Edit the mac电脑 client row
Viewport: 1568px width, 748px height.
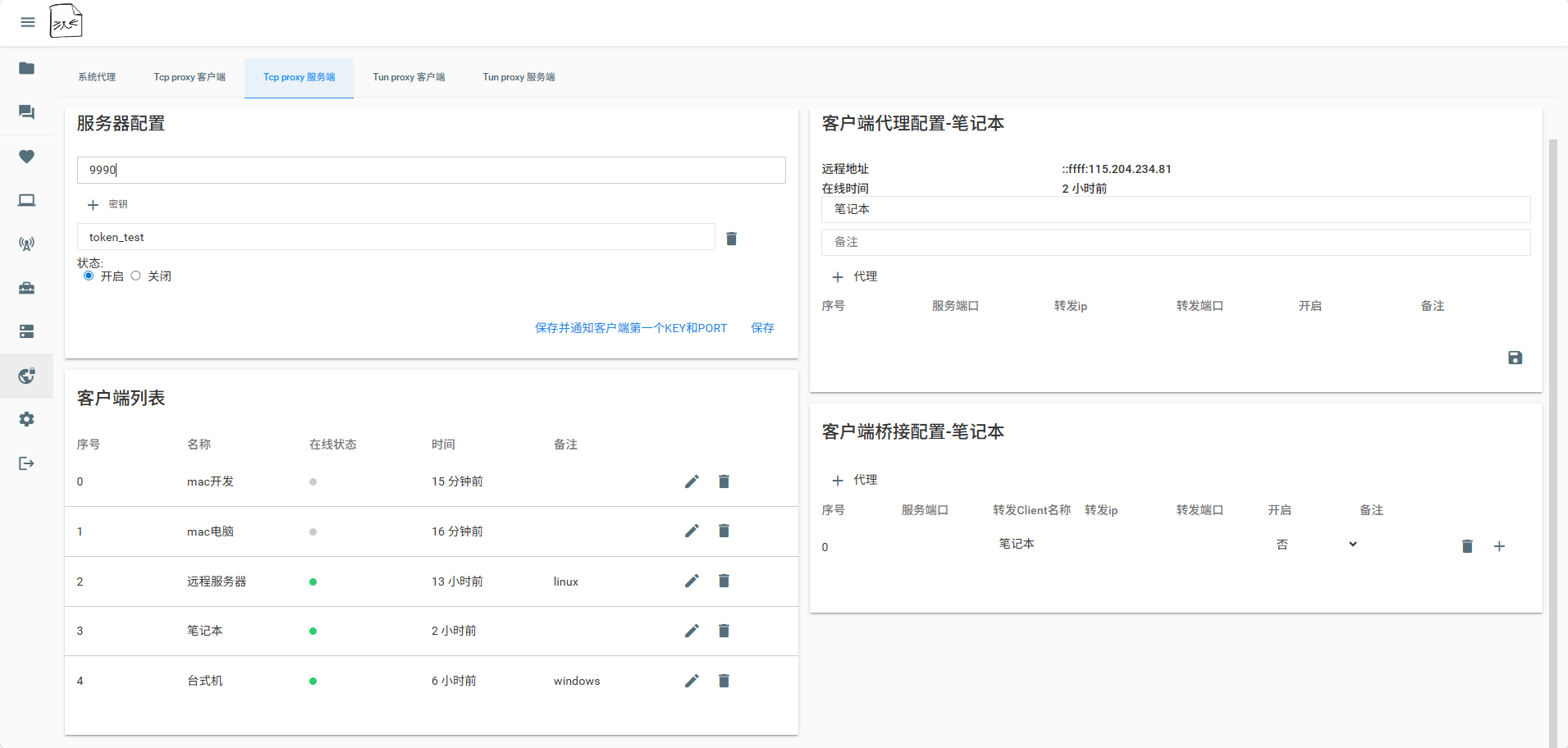tap(692, 531)
